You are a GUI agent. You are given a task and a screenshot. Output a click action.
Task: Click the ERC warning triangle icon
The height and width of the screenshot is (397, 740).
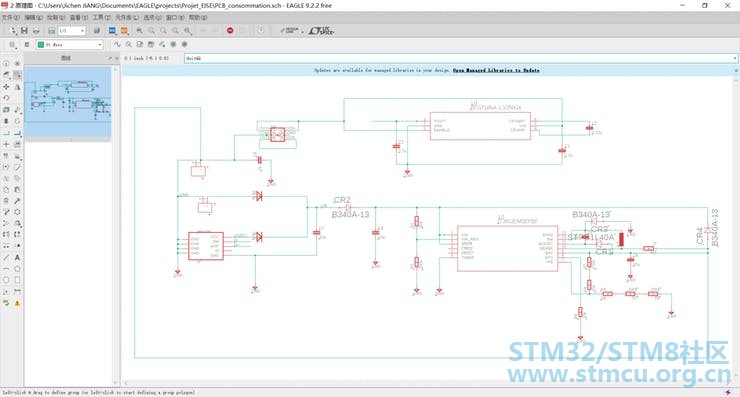coord(17,304)
